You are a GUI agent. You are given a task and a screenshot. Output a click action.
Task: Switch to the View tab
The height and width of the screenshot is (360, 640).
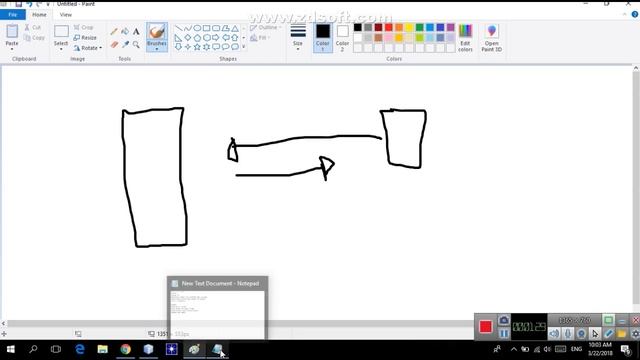coord(65,15)
